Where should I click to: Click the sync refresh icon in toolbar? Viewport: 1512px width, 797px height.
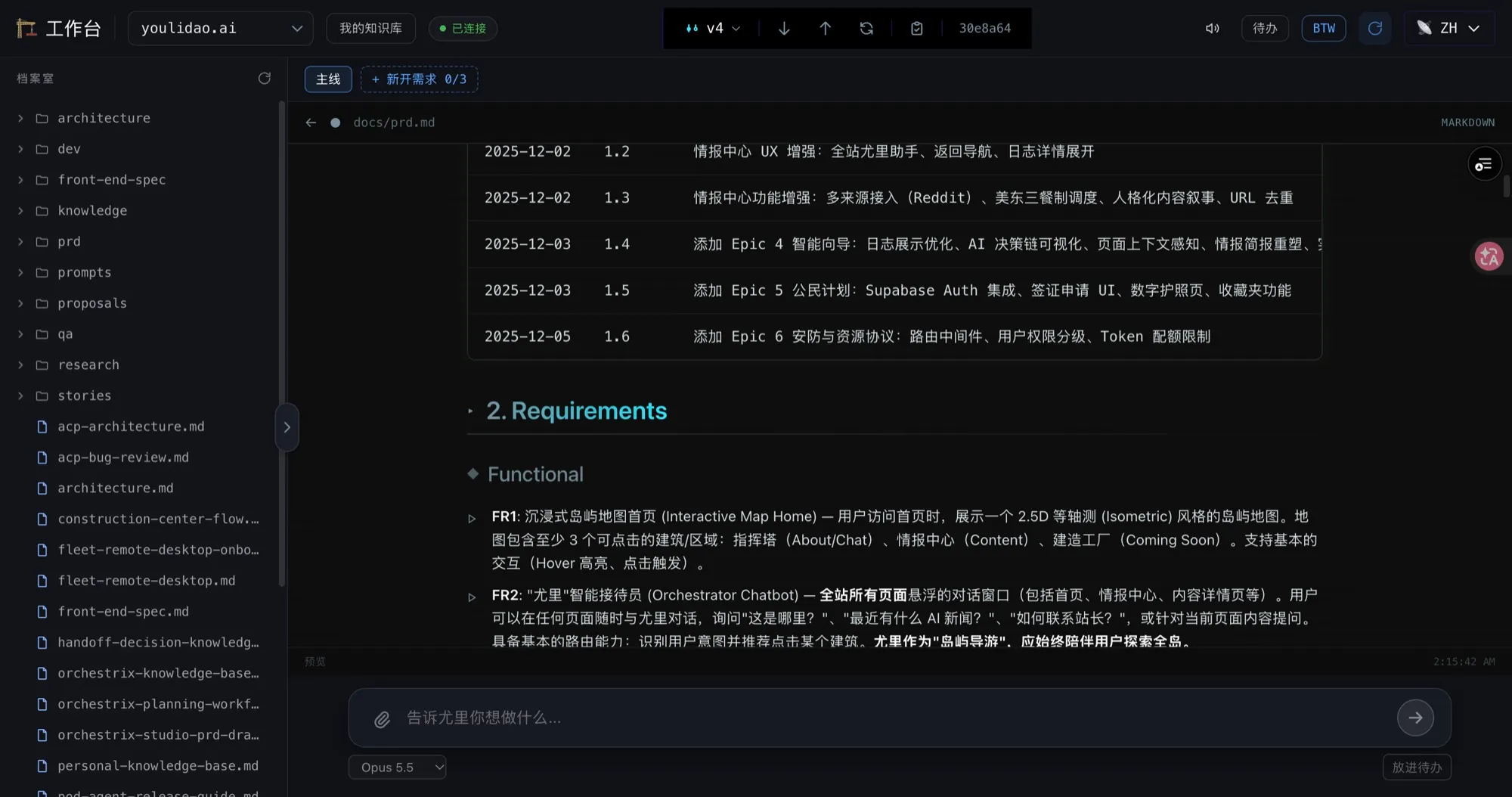(x=866, y=28)
